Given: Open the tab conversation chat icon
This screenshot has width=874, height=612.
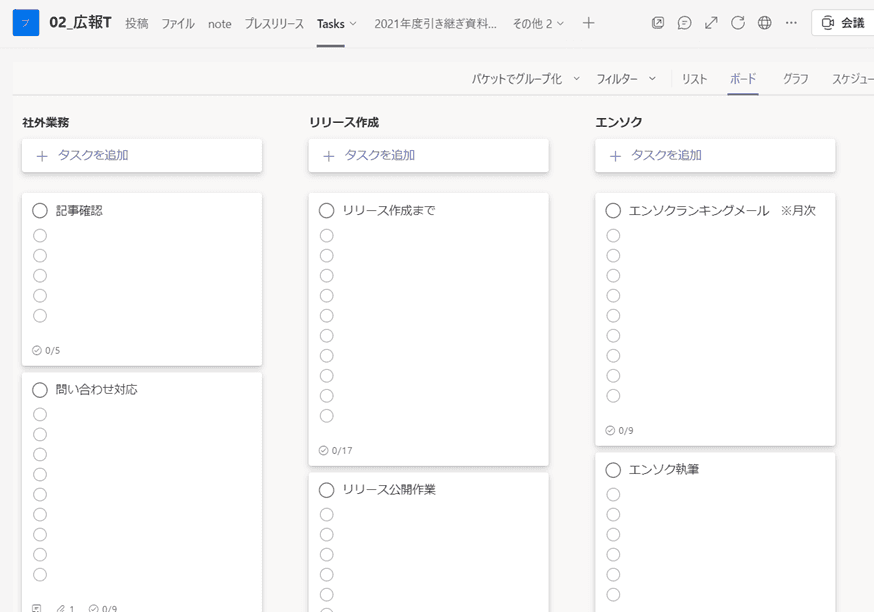Looking at the screenshot, I should point(684,23).
